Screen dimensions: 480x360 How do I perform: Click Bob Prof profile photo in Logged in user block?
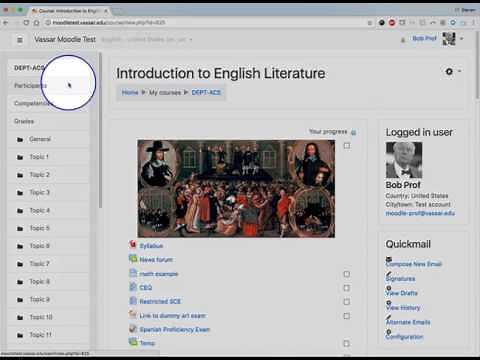coord(404,160)
